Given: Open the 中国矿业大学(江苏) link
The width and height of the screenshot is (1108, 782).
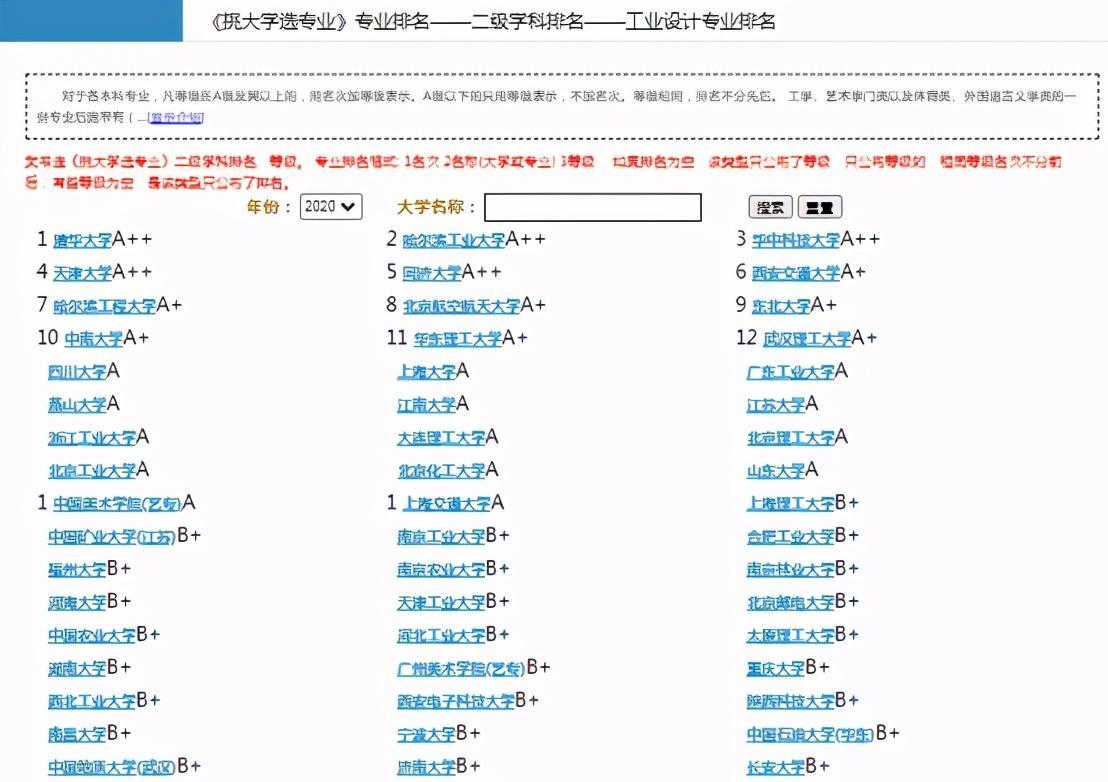Looking at the screenshot, I should [x=112, y=537].
